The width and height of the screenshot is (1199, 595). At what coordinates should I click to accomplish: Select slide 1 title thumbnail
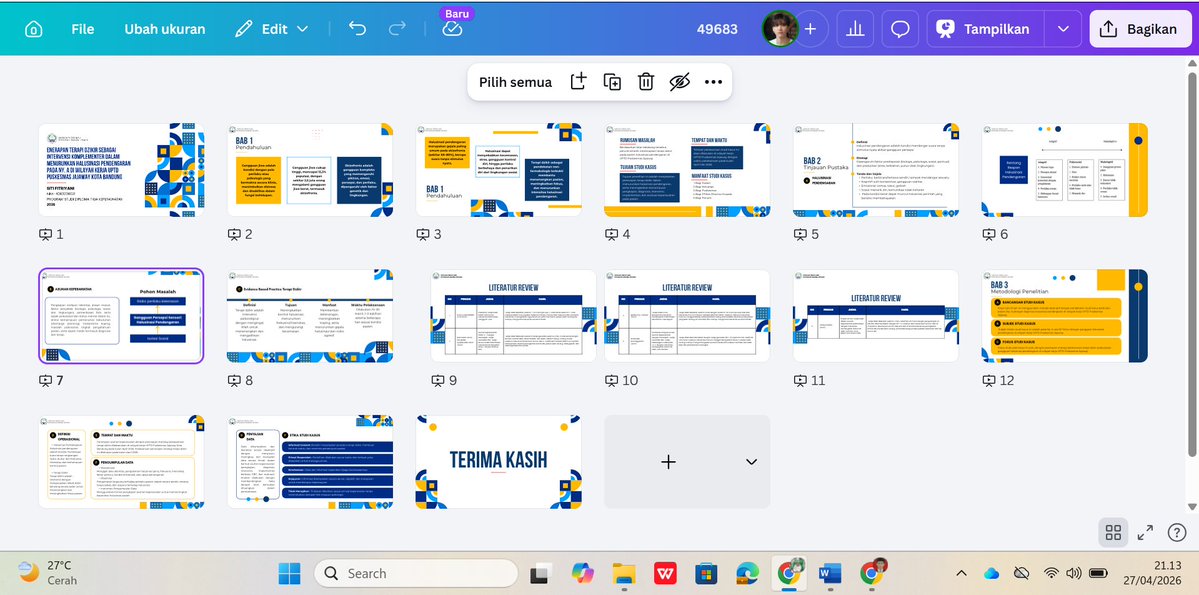(122, 171)
